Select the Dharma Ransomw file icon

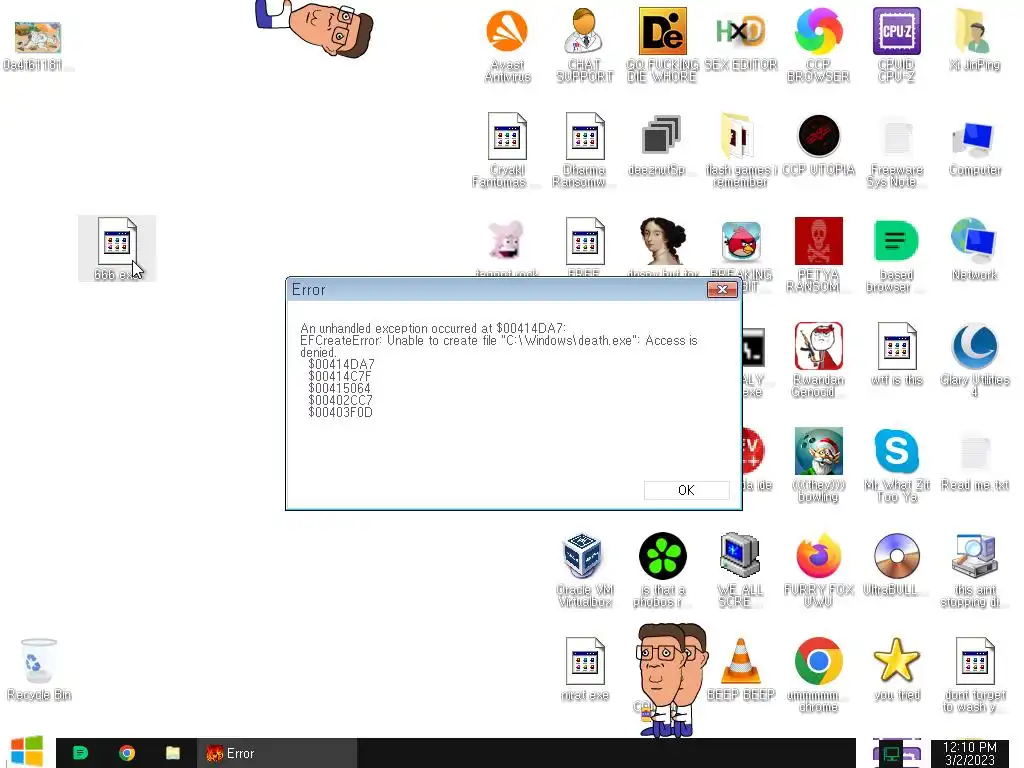pyautogui.click(x=584, y=150)
